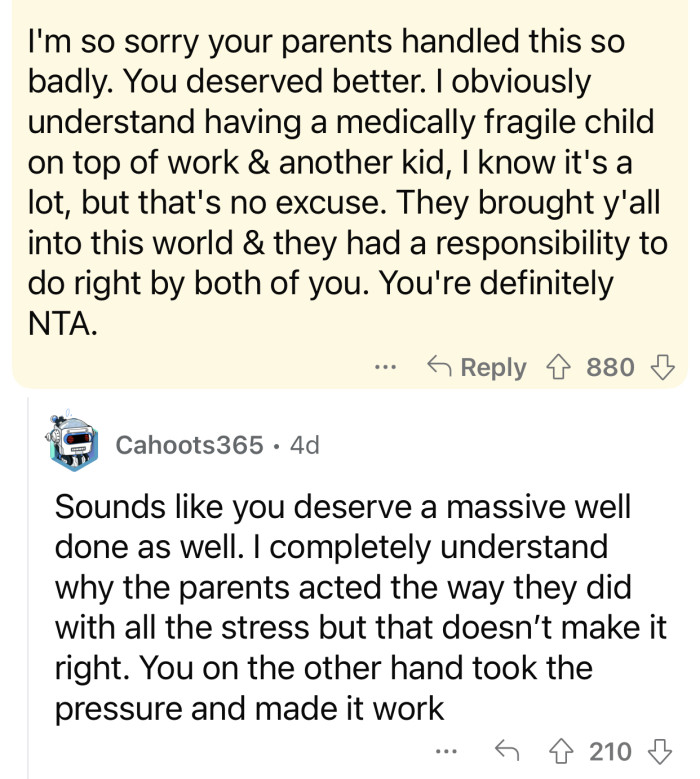Screen dimensions: 700x779
Task: Tap the 880 vote score
Action: pos(610,368)
